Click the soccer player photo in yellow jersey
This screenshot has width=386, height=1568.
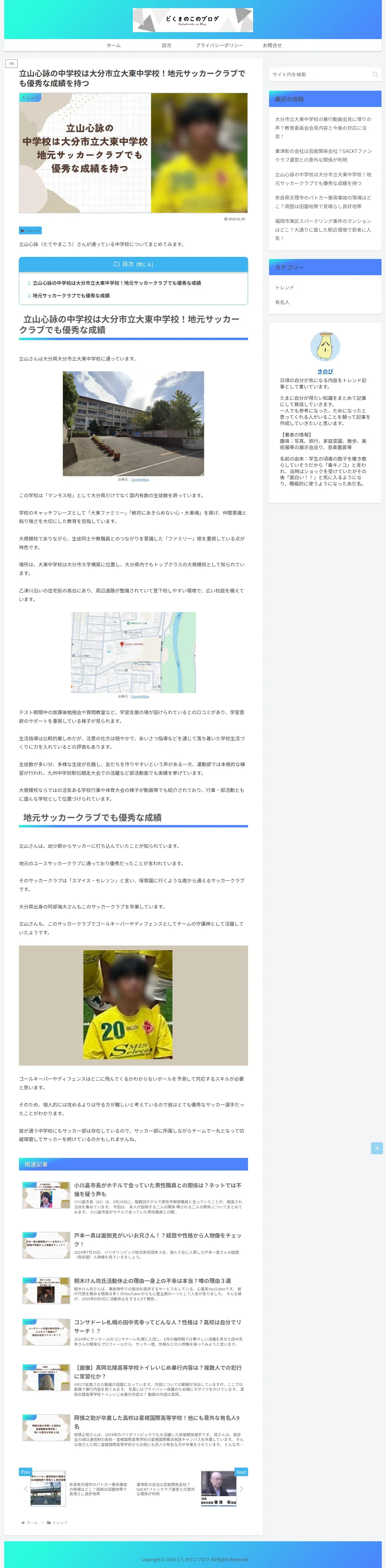point(133,1006)
